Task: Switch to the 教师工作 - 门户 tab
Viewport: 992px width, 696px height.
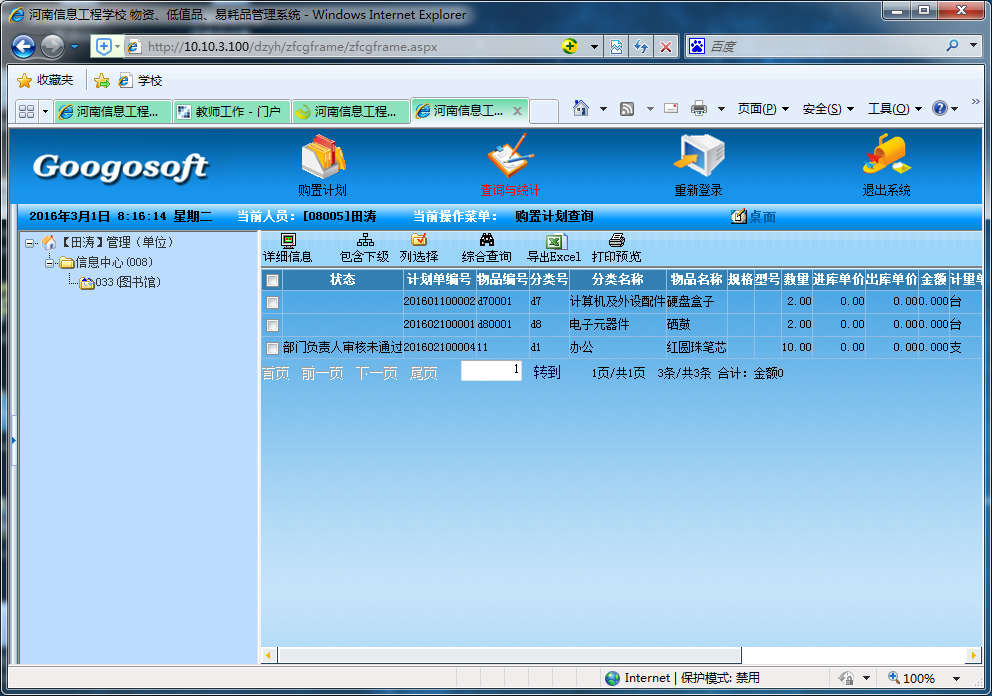Action: (x=232, y=112)
